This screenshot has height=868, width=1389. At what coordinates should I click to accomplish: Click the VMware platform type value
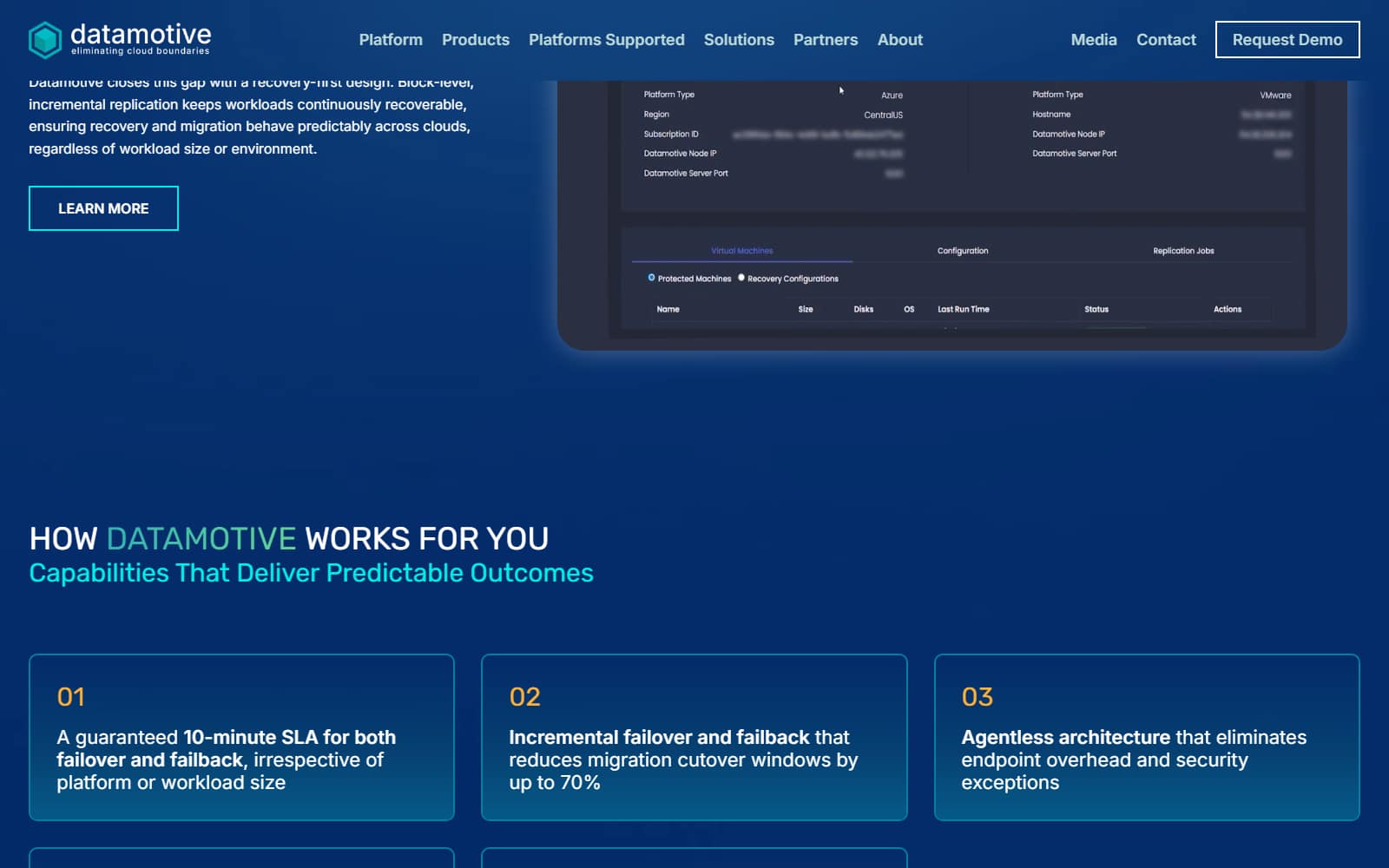click(1275, 95)
